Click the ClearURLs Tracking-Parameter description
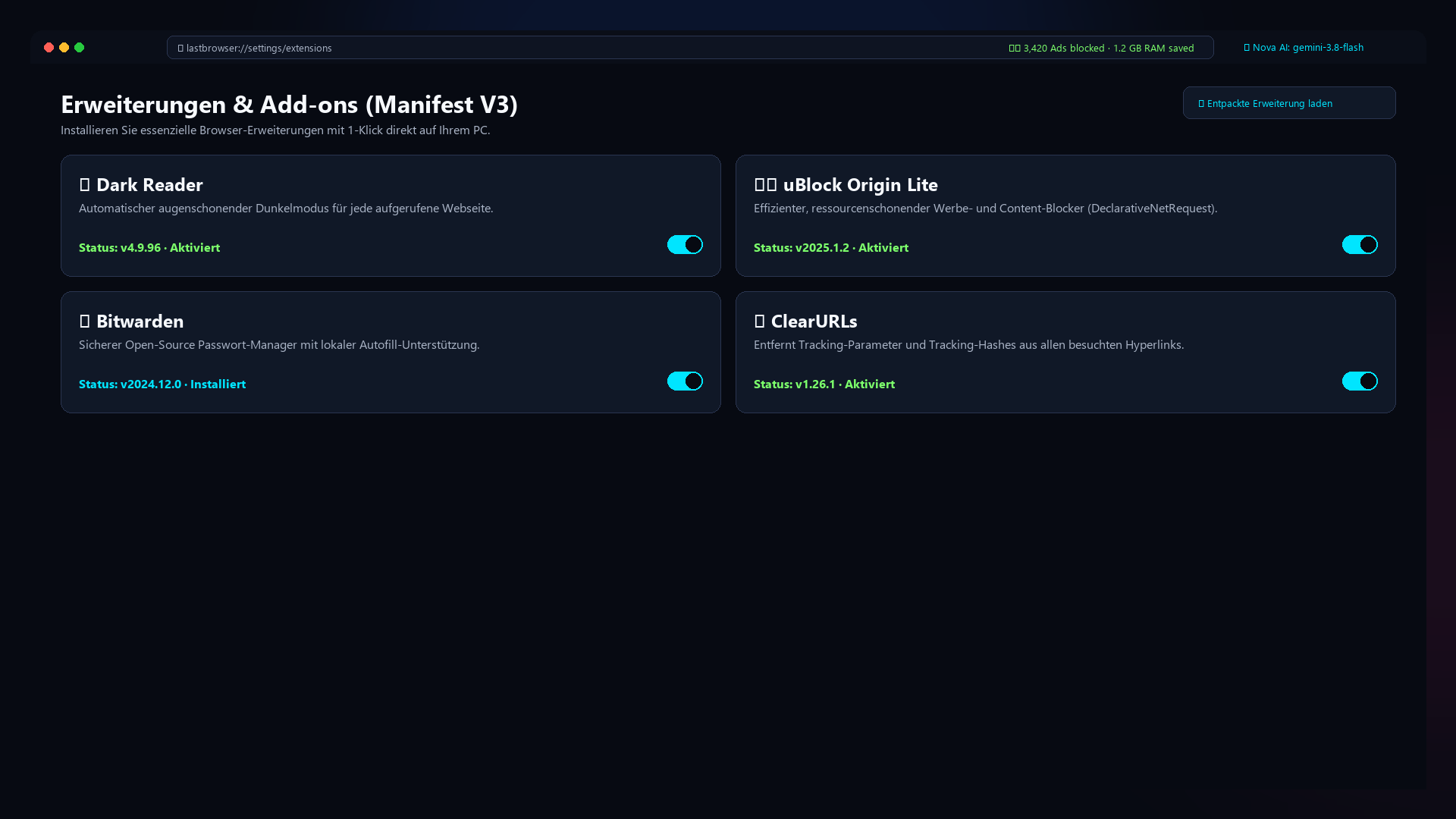 [968, 344]
